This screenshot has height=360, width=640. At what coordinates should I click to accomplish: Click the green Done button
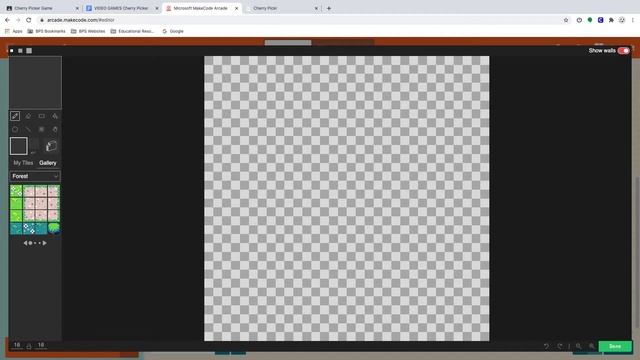(615, 346)
